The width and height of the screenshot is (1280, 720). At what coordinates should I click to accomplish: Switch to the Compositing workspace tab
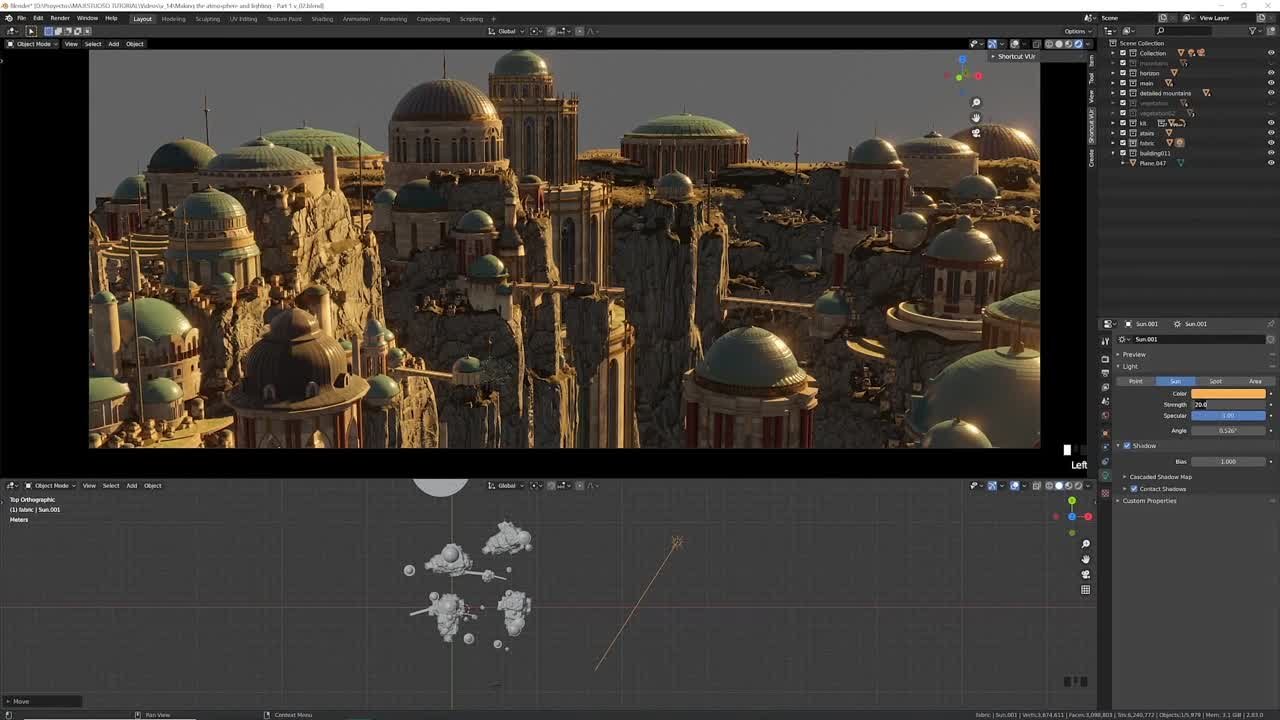point(433,18)
